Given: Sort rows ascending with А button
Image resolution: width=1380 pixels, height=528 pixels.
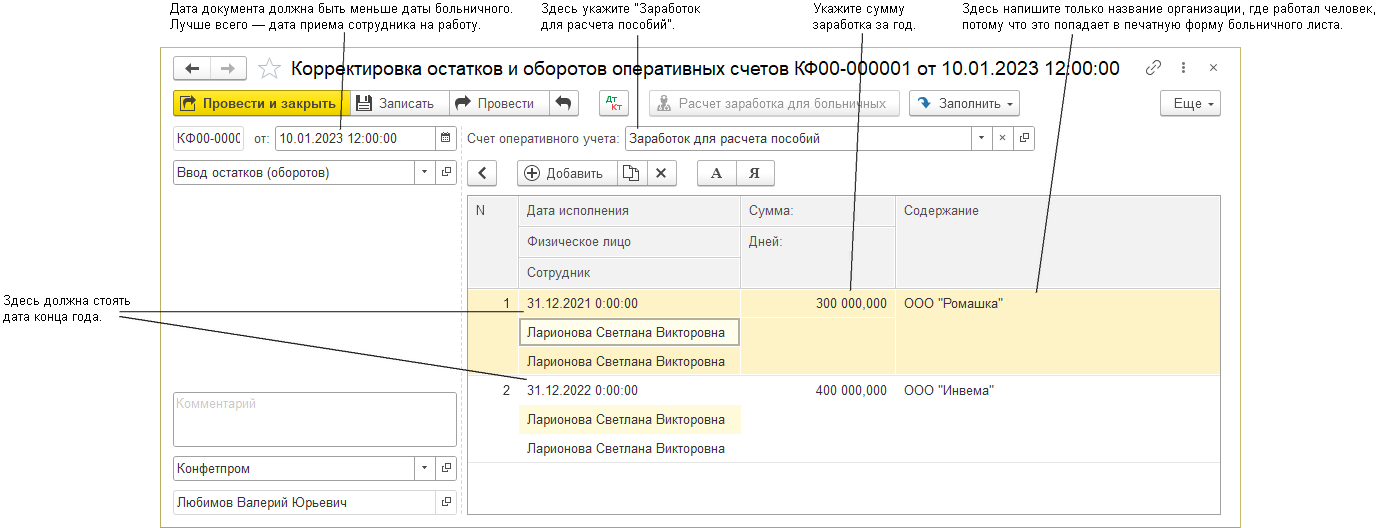Looking at the screenshot, I should 716,173.
